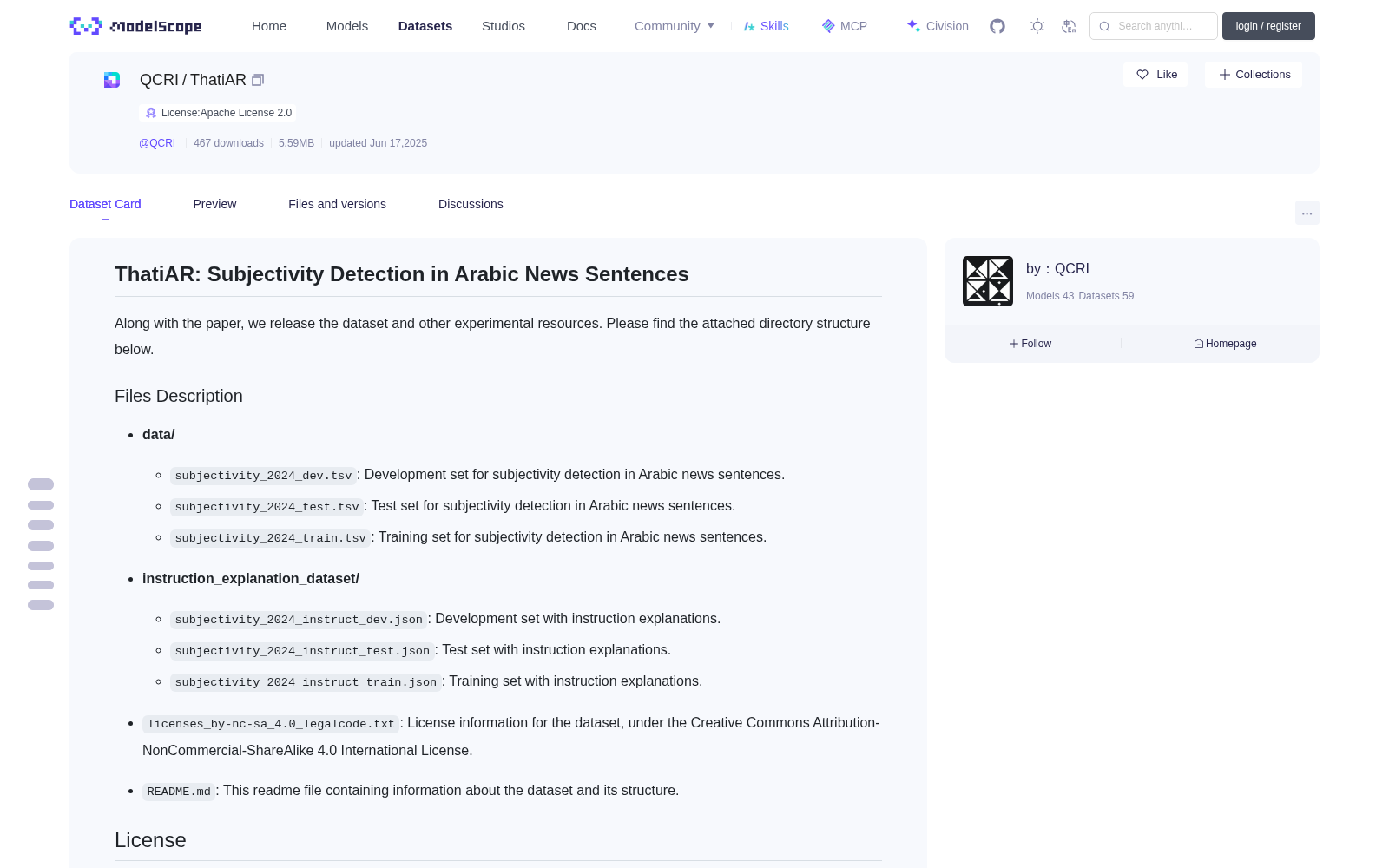Viewport: 1389px width, 868px height.
Task: Follow the QCRI organization
Action: coord(1030,344)
